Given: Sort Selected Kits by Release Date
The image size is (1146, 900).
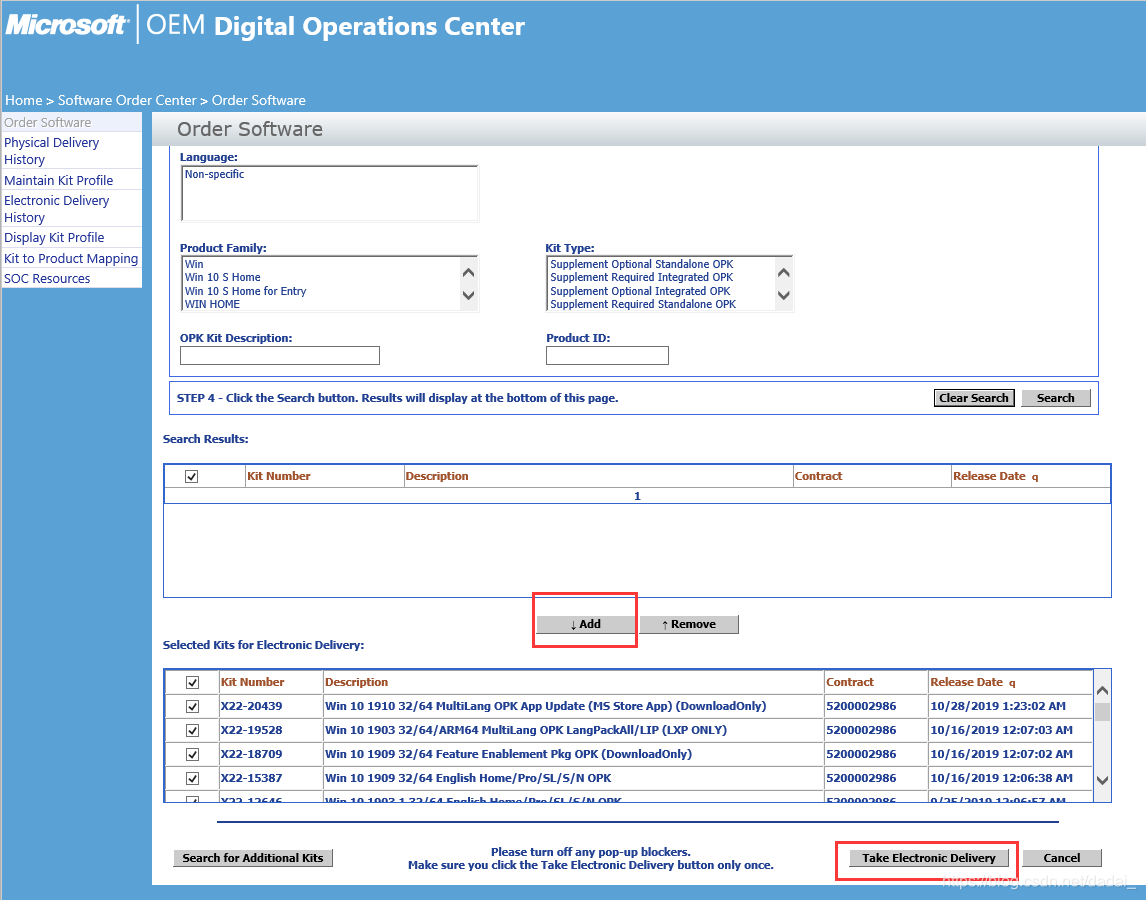Looking at the screenshot, I should (966, 682).
